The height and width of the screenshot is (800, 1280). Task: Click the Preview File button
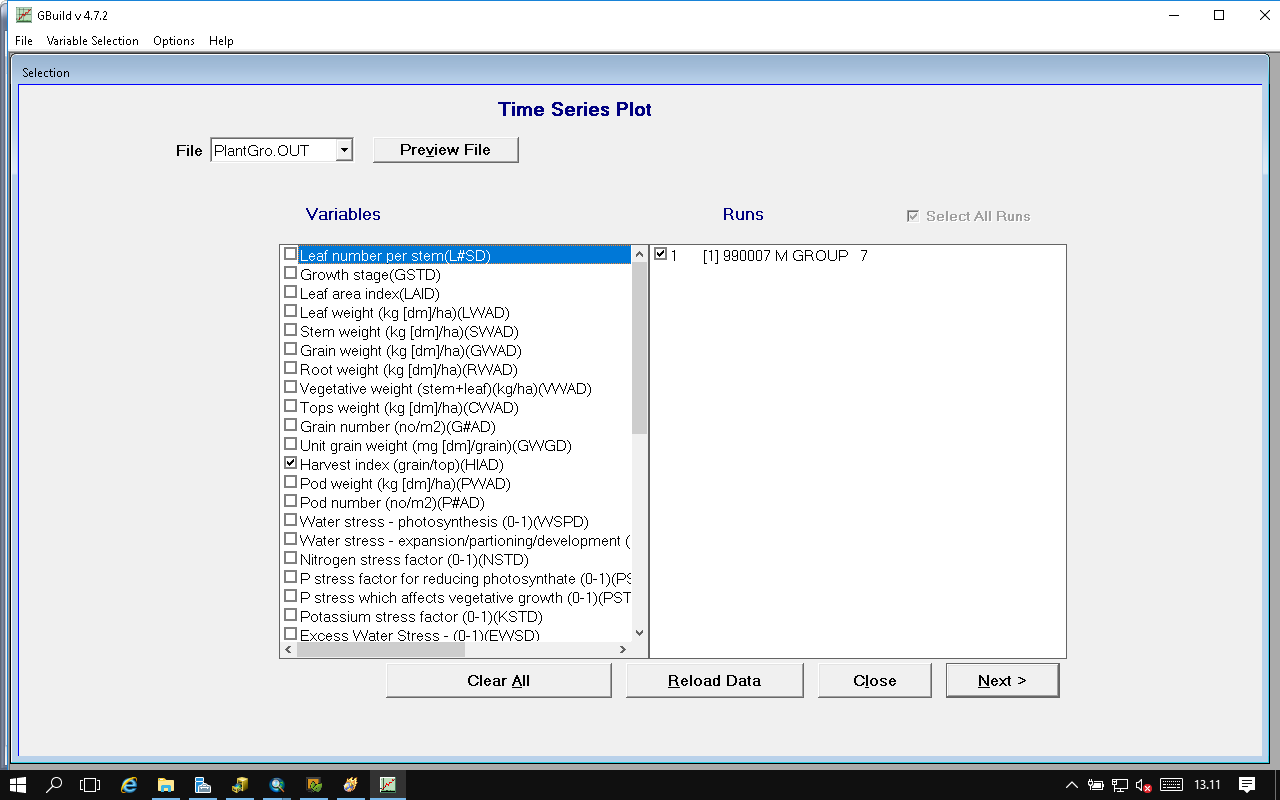pyautogui.click(x=445, y=150)
